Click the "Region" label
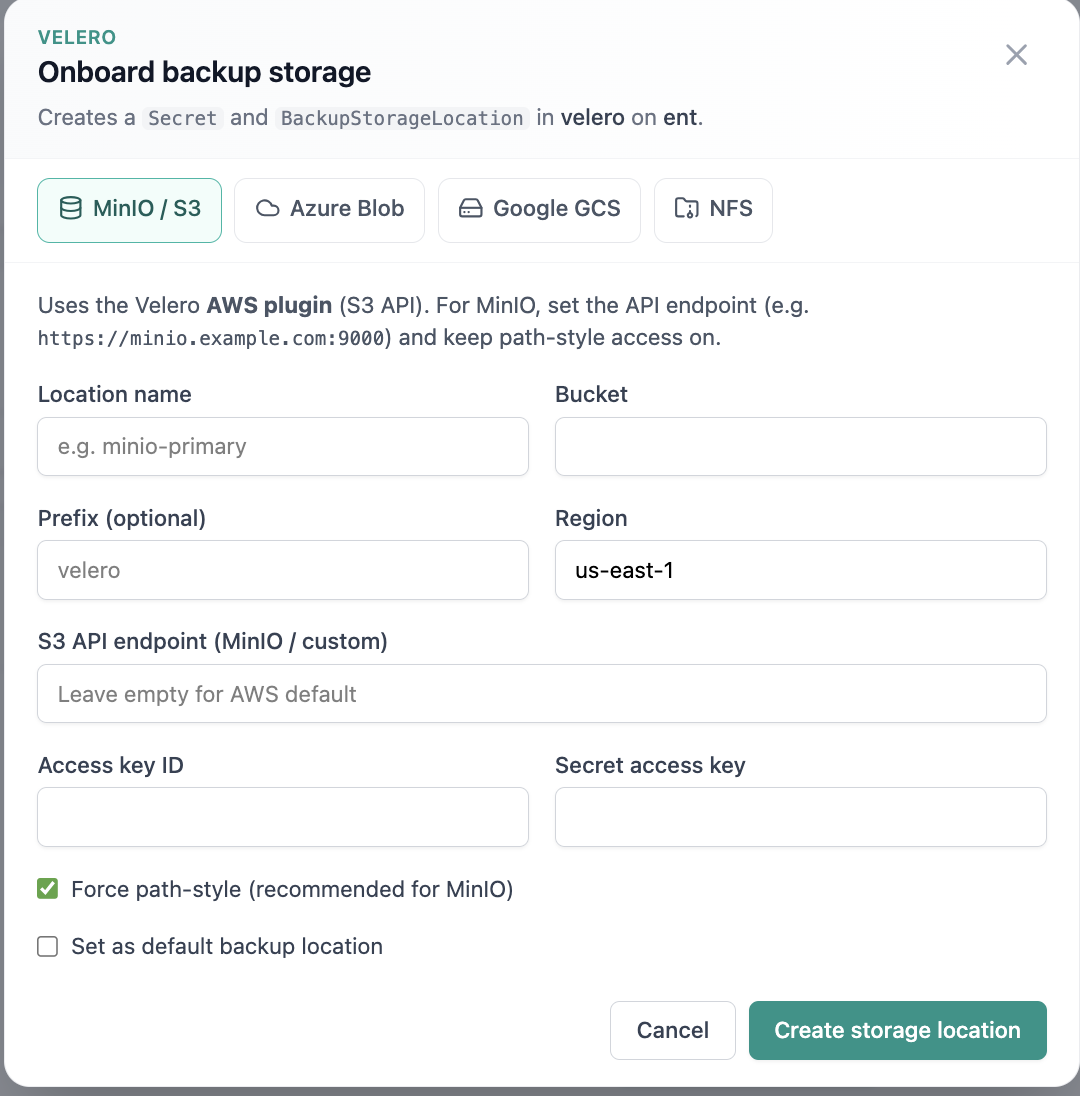 (x=591, y=519)
